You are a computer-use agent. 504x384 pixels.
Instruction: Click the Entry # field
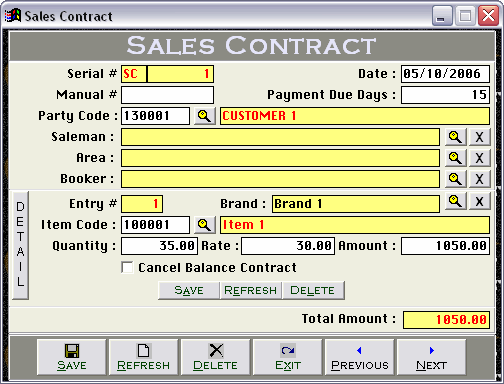pyautogui.click(x=142, y=204)
